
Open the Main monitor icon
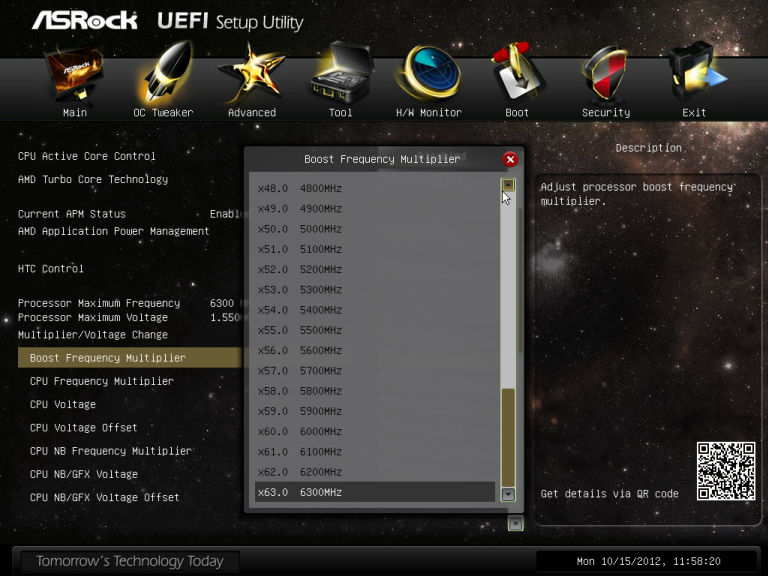point(74,73)
